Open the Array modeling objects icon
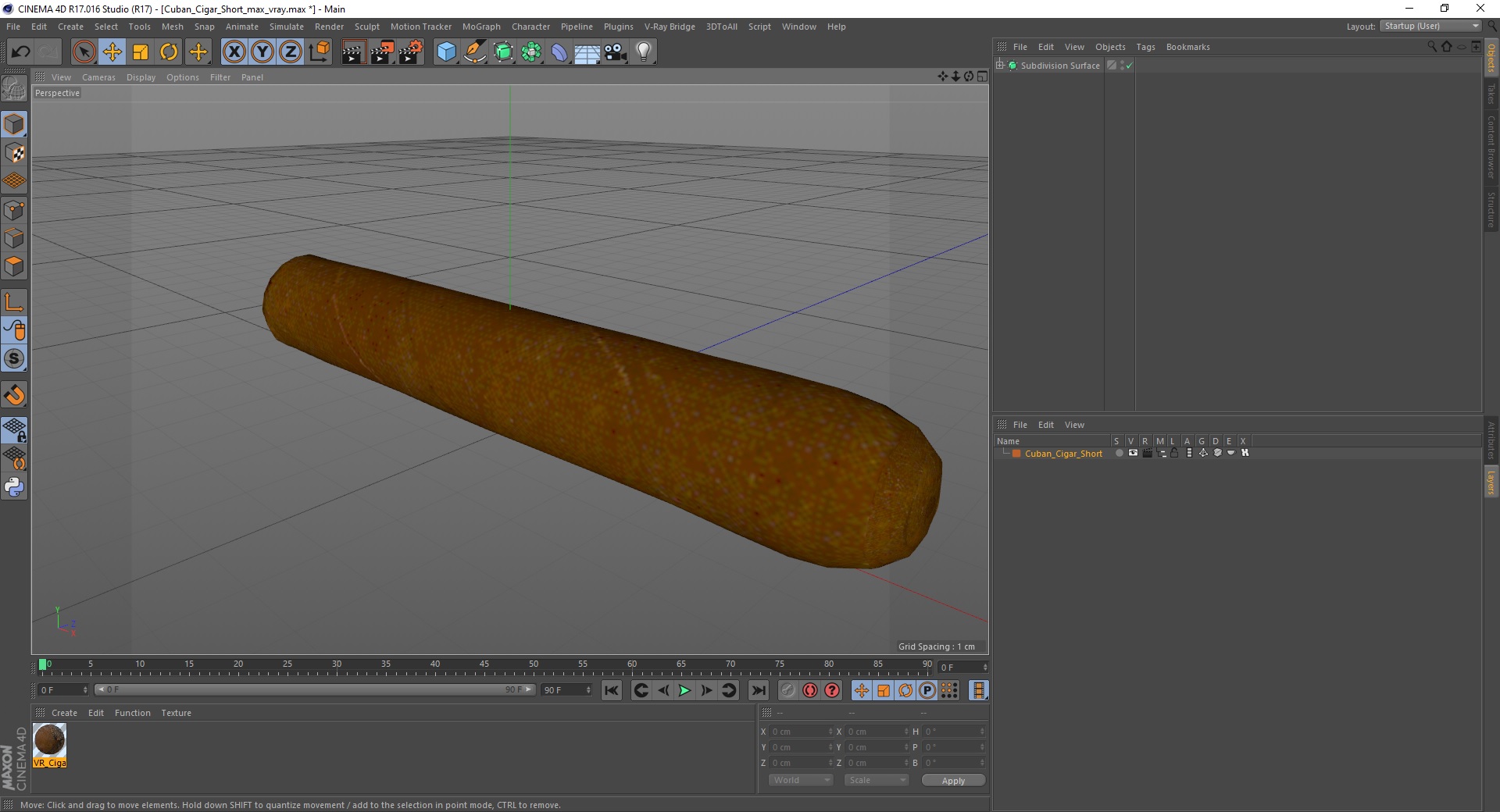Image resolution: width=1500 pixels, height=812 pixels. pos(531,52)
